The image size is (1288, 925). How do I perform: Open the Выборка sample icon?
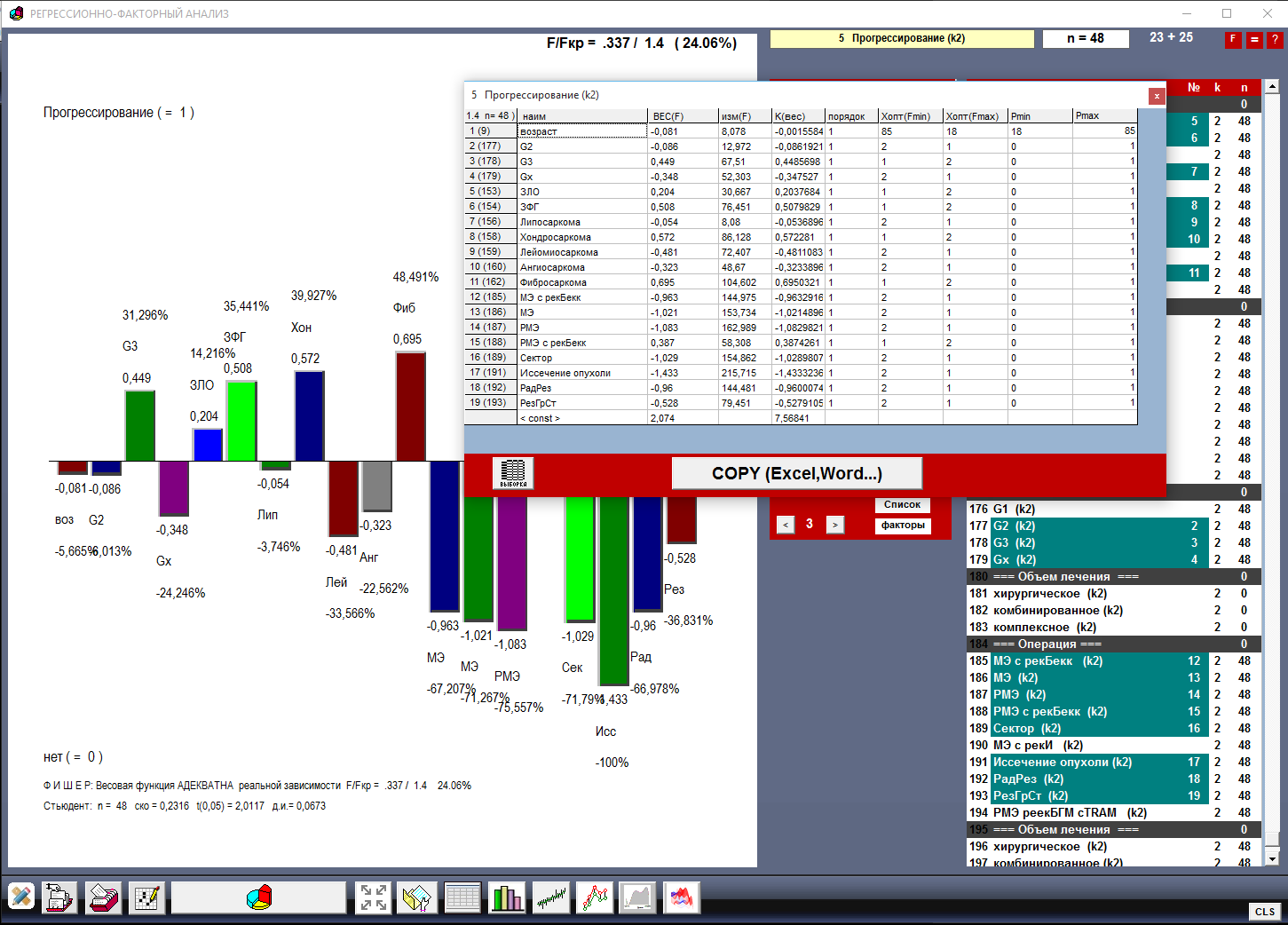(x=513, y=473)
